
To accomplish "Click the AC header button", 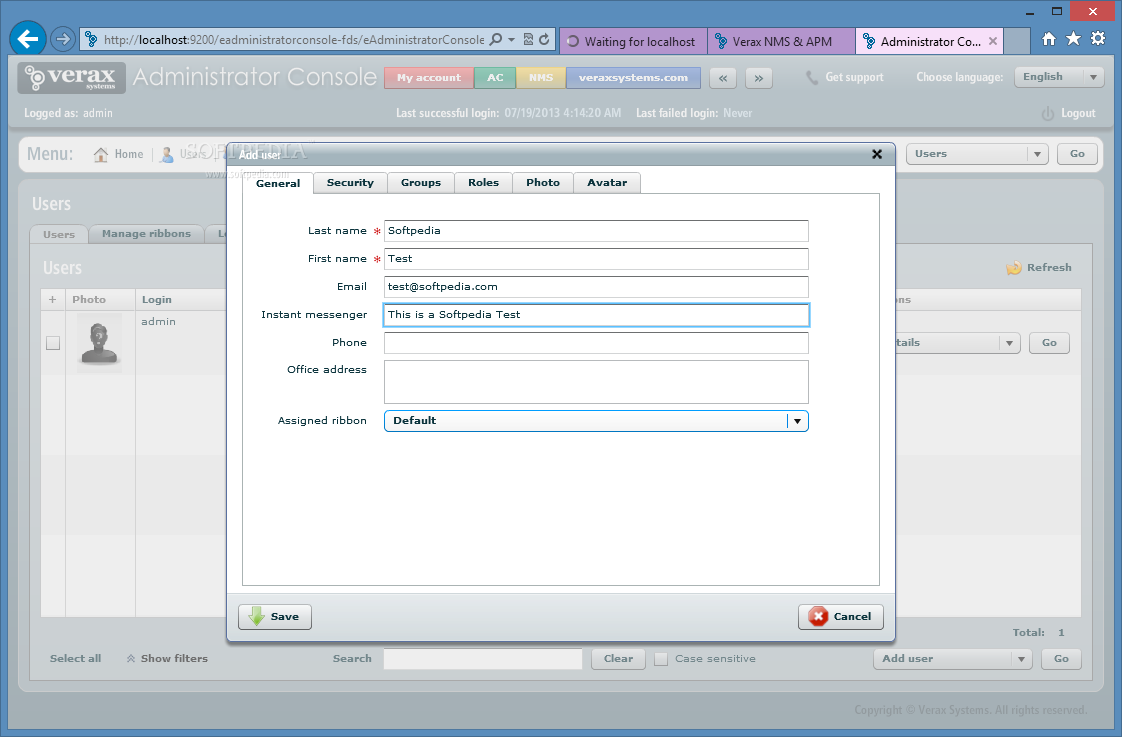I will coord(495,78).
